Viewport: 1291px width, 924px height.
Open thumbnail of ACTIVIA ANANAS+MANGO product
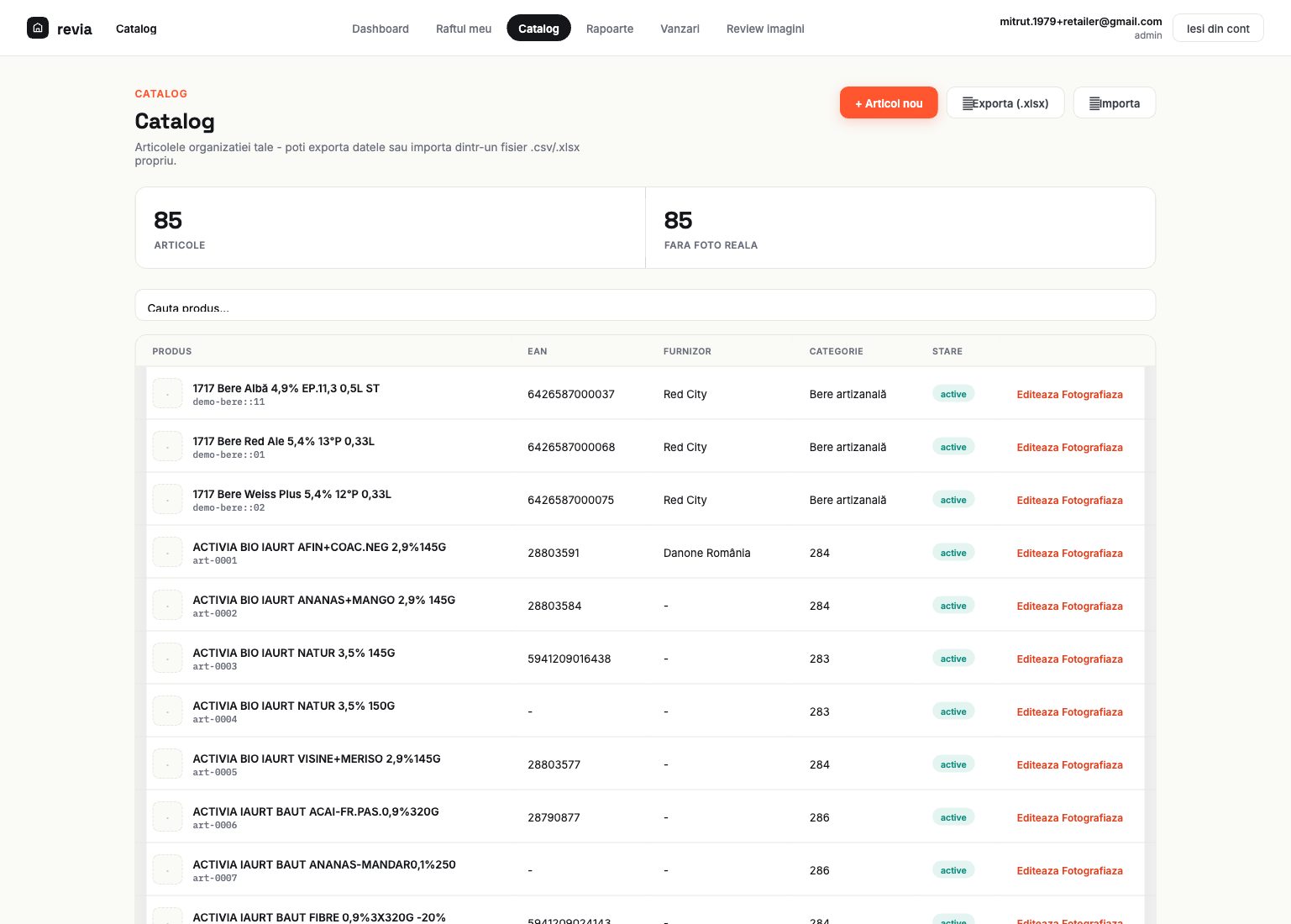(x=168, y=605)
